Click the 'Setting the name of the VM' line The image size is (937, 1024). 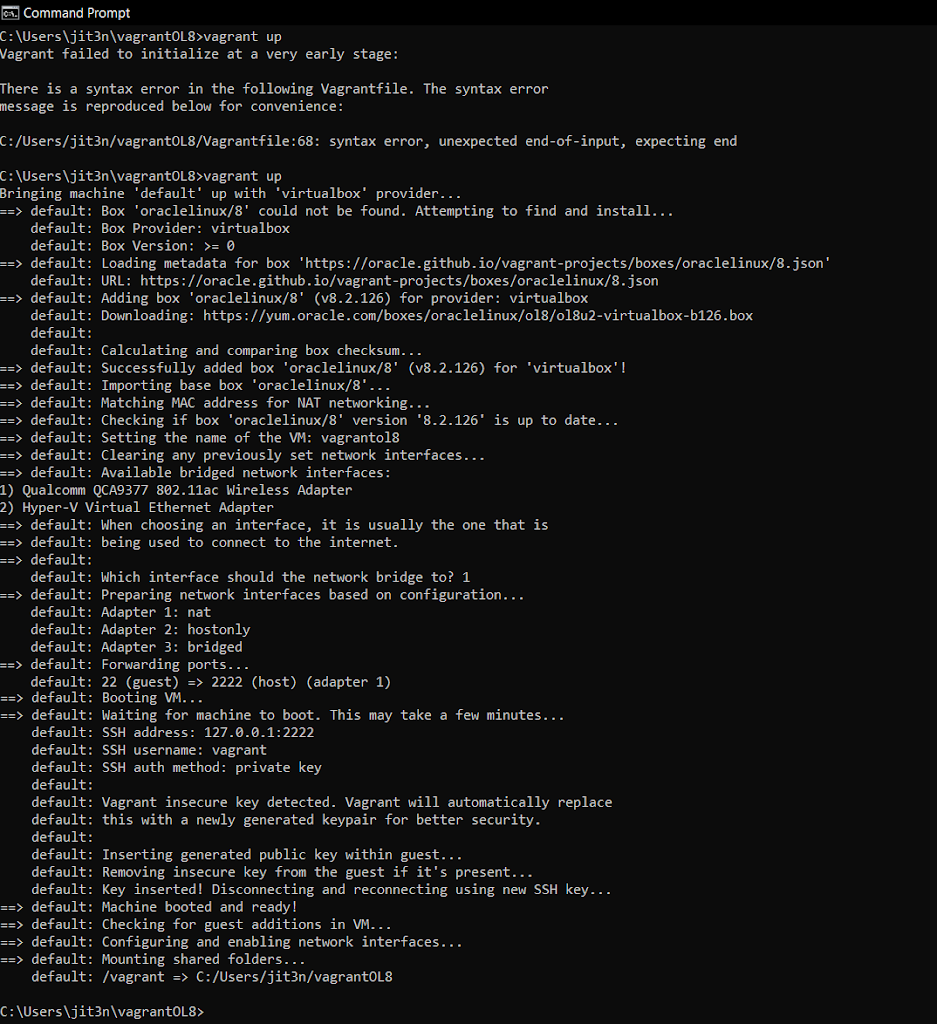tap(200, 438)
